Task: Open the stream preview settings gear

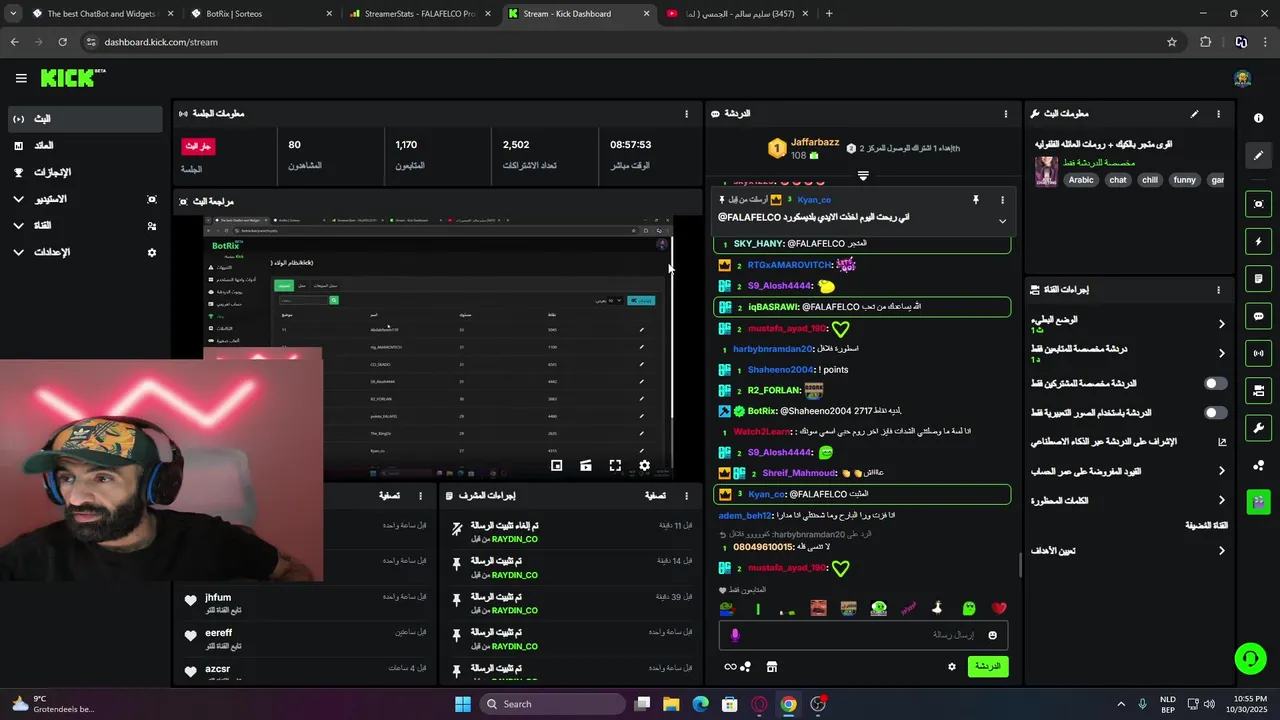Action: click(644, 465)
